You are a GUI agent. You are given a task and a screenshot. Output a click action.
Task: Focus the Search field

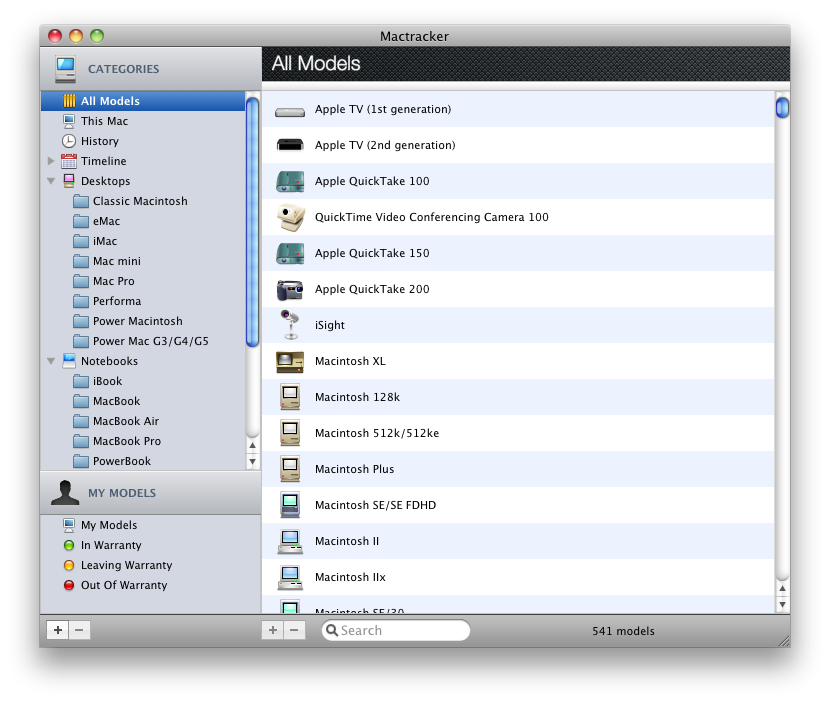[x=395, y=630]
